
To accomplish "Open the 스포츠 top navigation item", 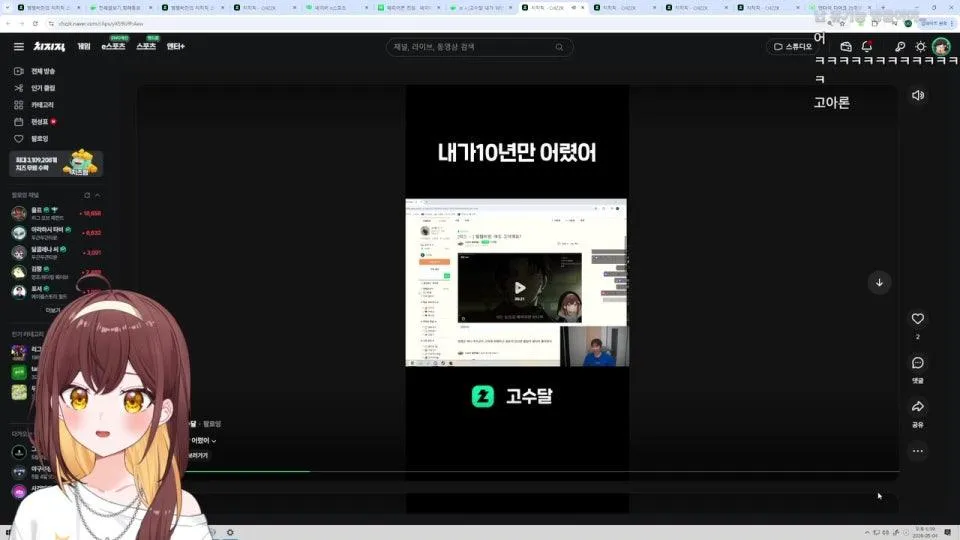I will click(x=146, y=47).
